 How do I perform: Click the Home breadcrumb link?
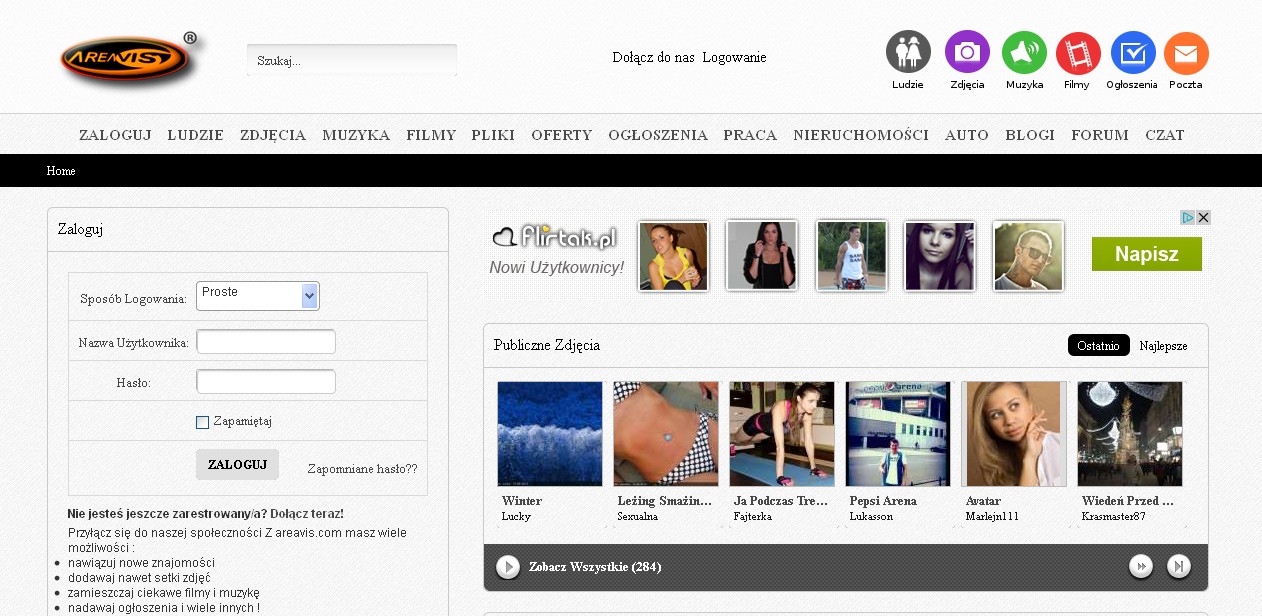pyautogui.click(x=61, y=171)
